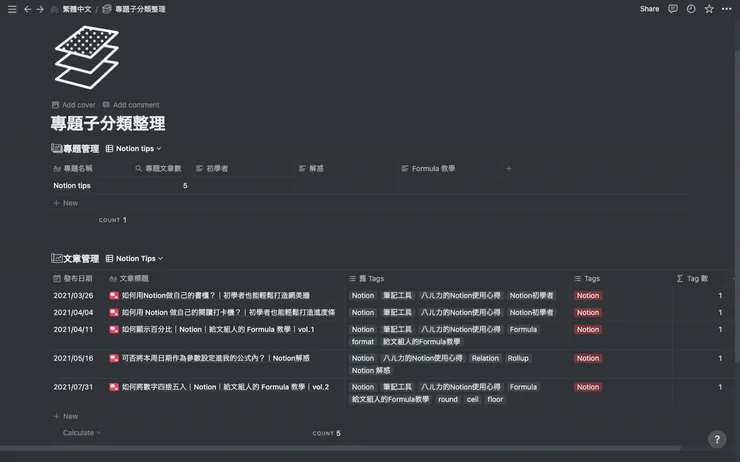
Task: Click the 初學者 column header
Action: pos(212,168)
